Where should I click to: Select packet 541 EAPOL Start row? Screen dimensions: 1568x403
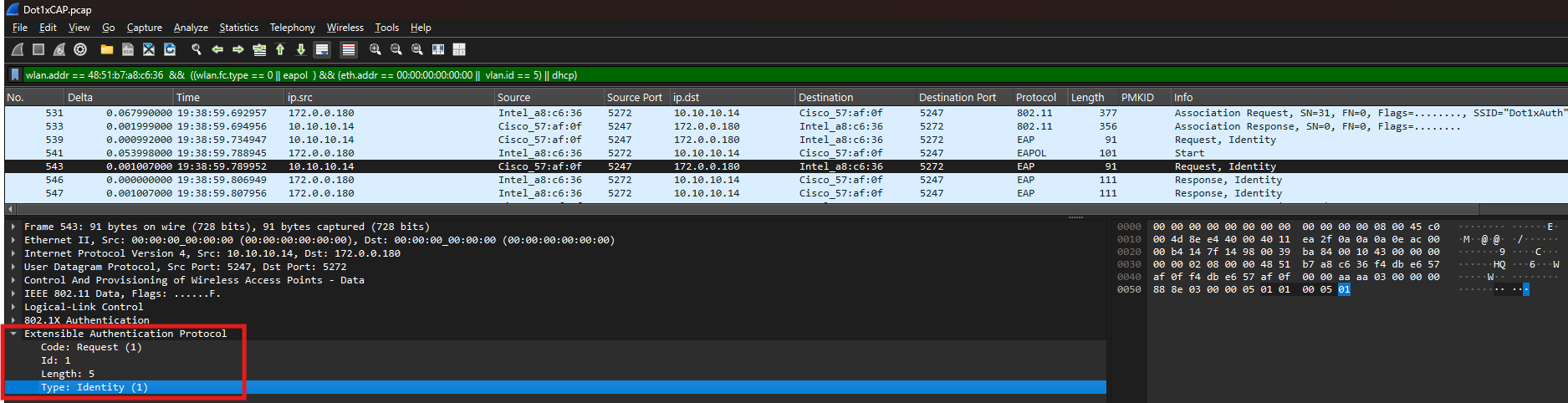(502, 153)
